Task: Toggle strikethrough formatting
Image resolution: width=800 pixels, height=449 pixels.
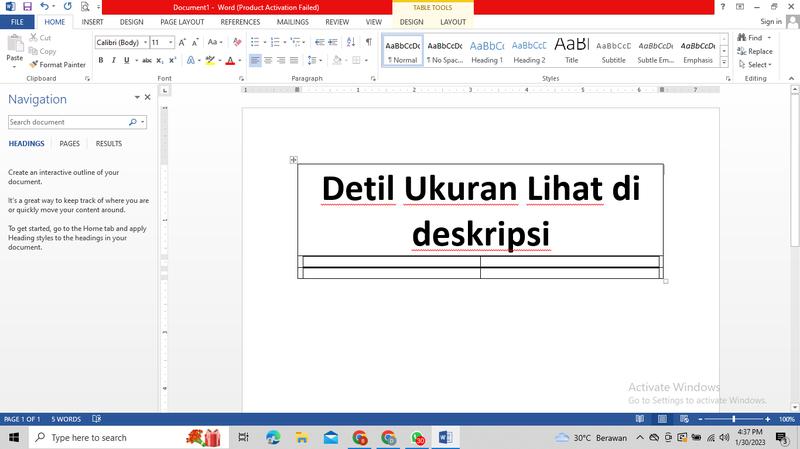Action: 147,60
